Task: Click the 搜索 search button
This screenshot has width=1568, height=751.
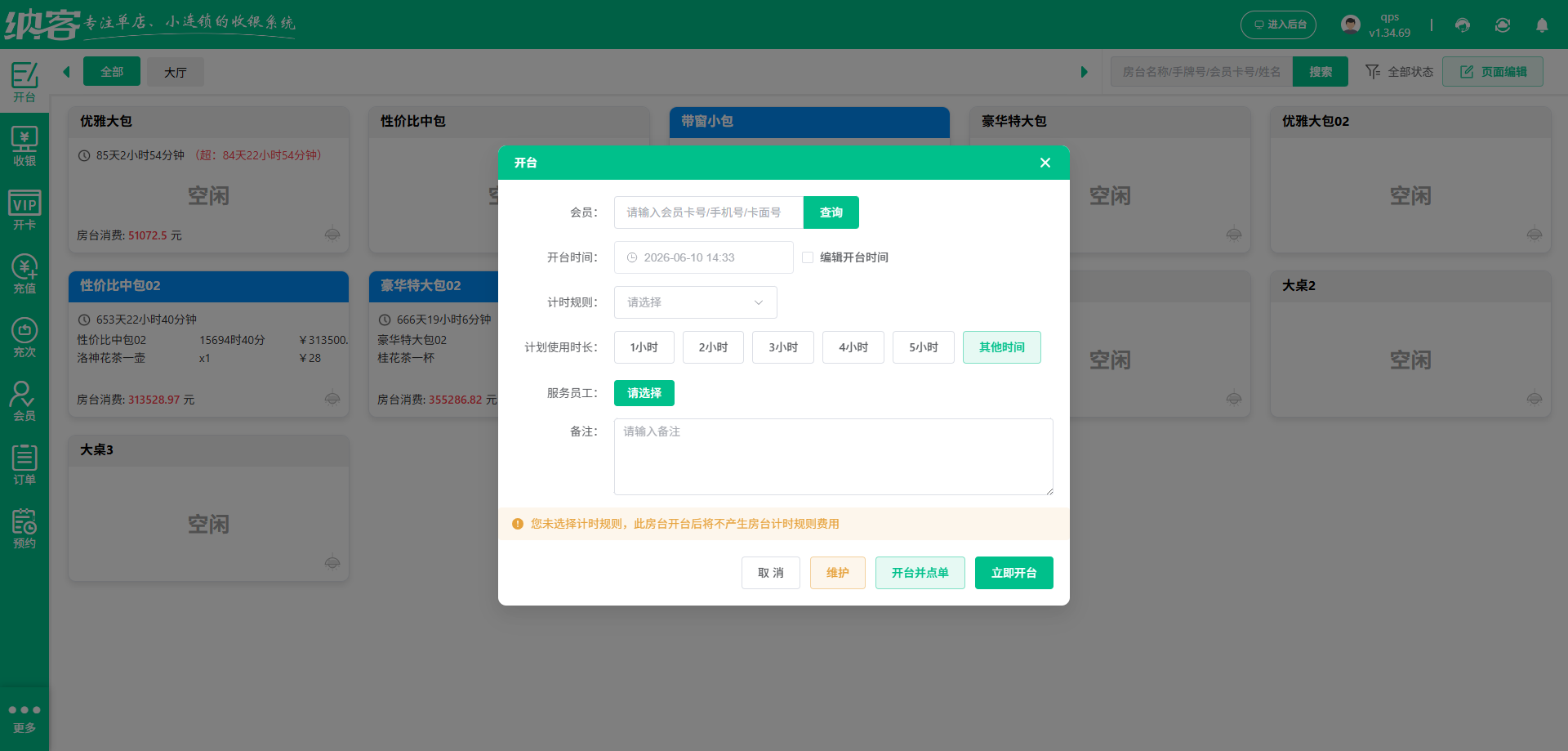Action: [x=1321, y=72]
